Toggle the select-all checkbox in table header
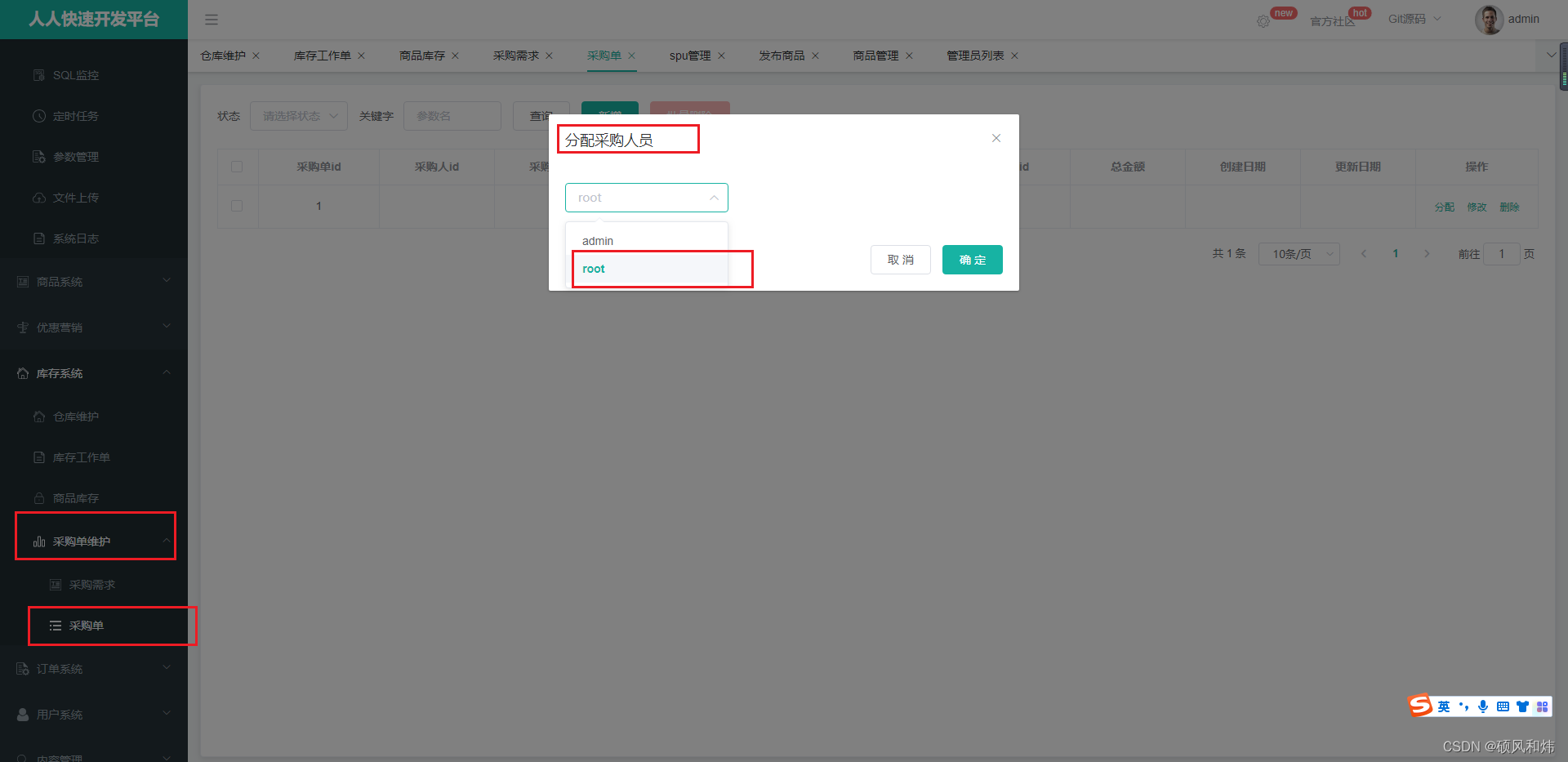Viewport: 1568px width, 762px height. [x=237, y=166]
